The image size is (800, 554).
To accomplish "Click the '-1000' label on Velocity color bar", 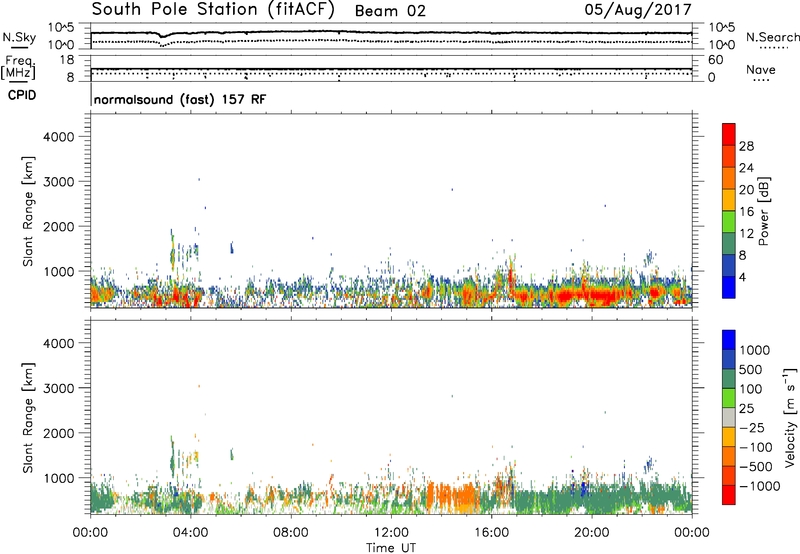I will pos(759,486).
